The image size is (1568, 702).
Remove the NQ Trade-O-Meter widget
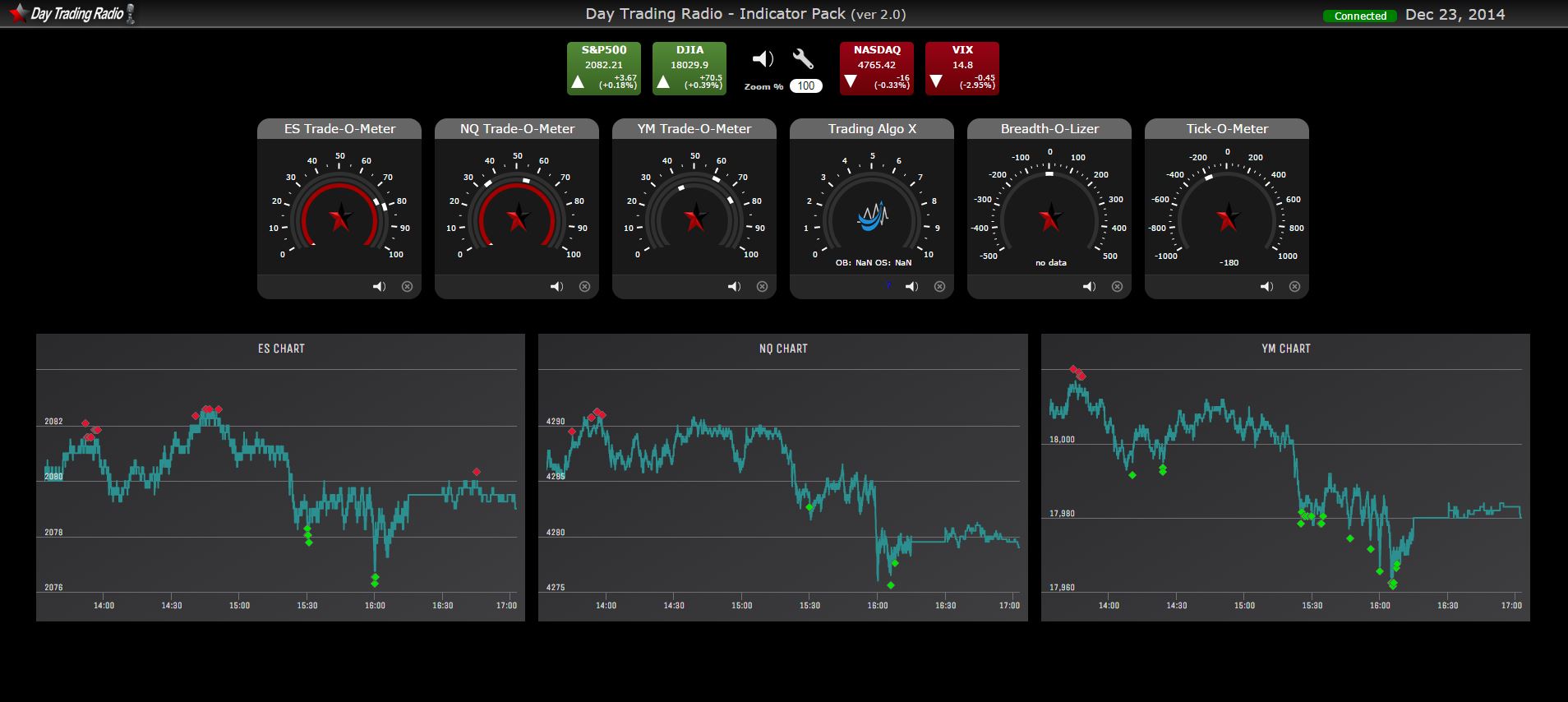coord(584,287)
